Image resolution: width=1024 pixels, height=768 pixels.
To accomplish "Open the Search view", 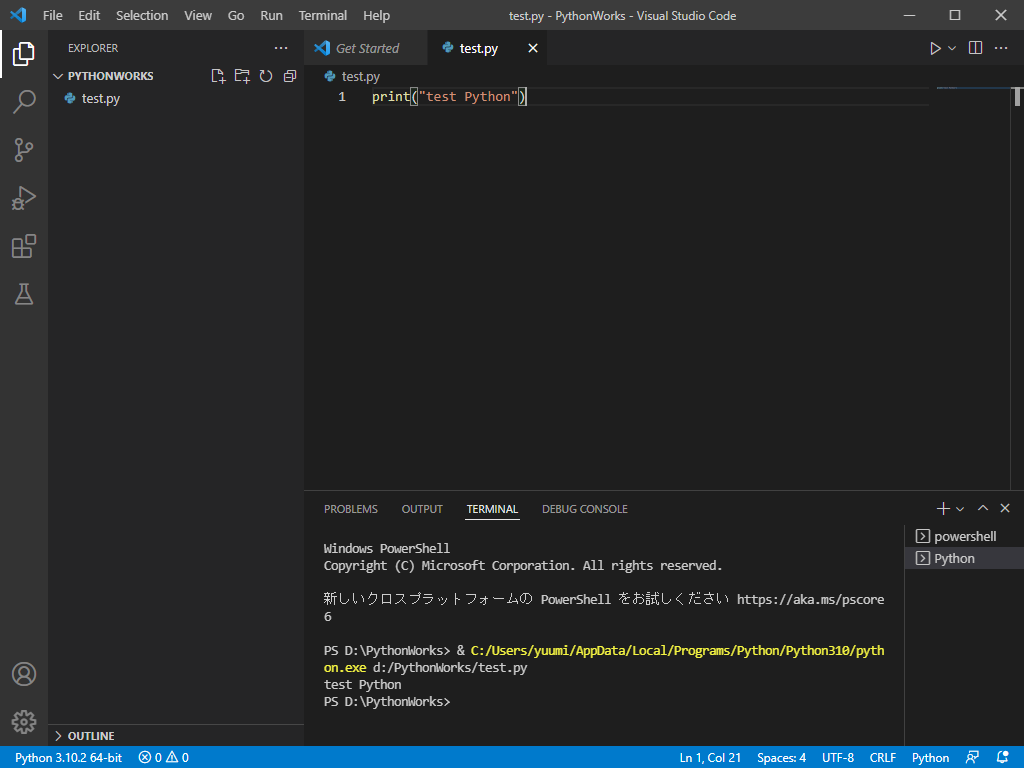I will pyautogui.click(x=25, y=102).
